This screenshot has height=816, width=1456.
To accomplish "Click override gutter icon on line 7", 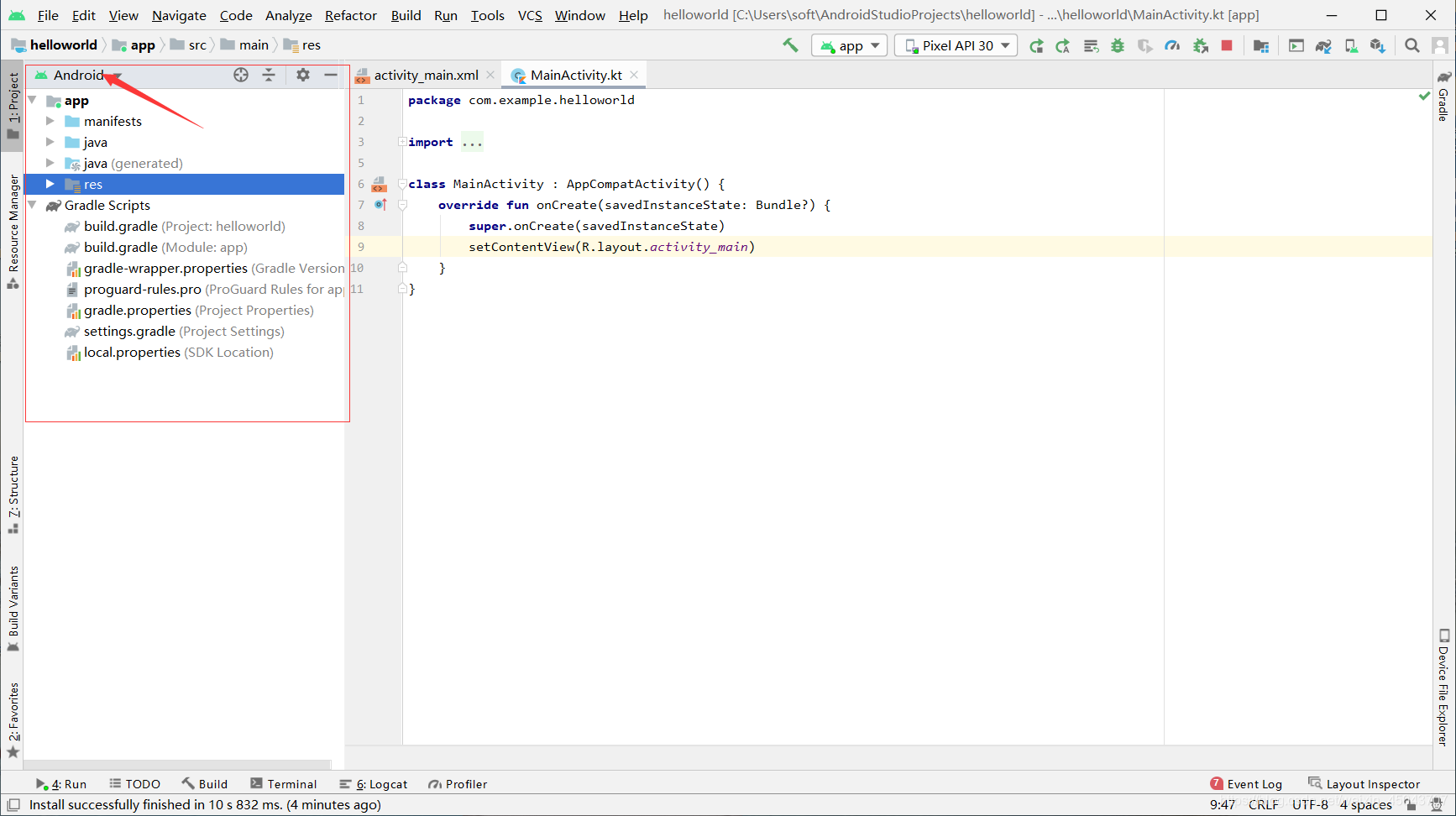I will coord(380,205).
